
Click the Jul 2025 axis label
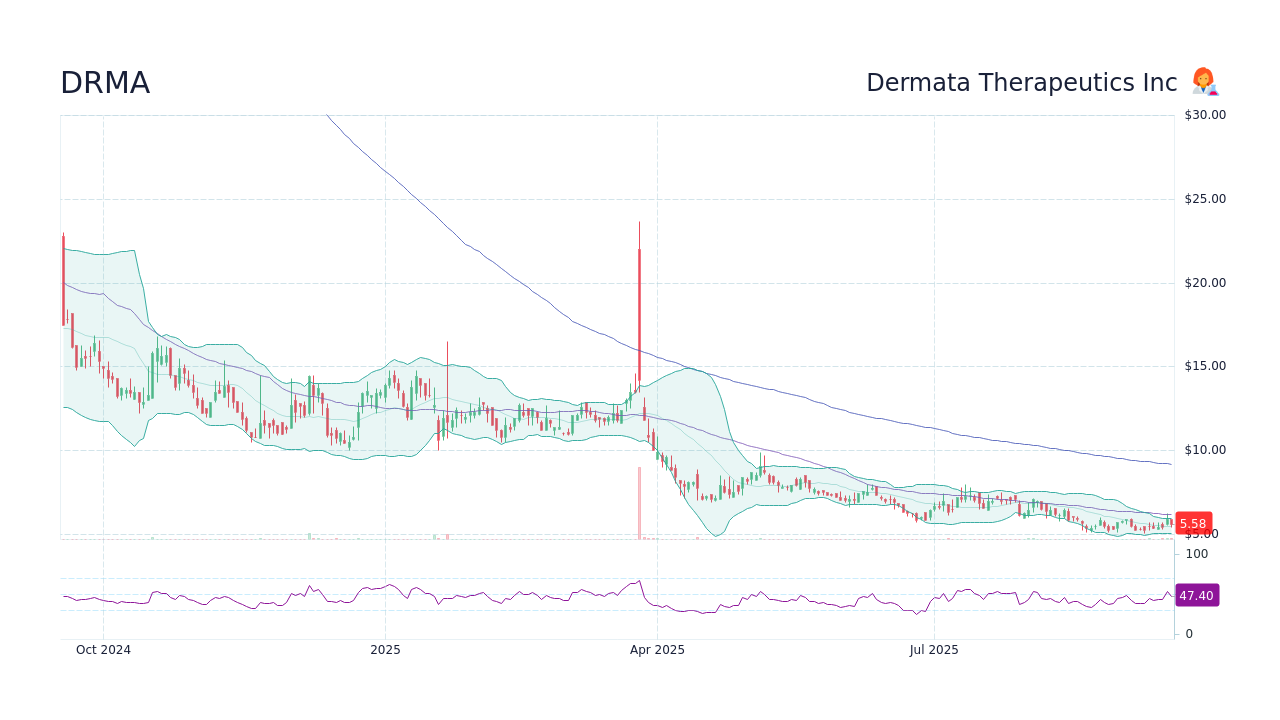coord(934,650)
